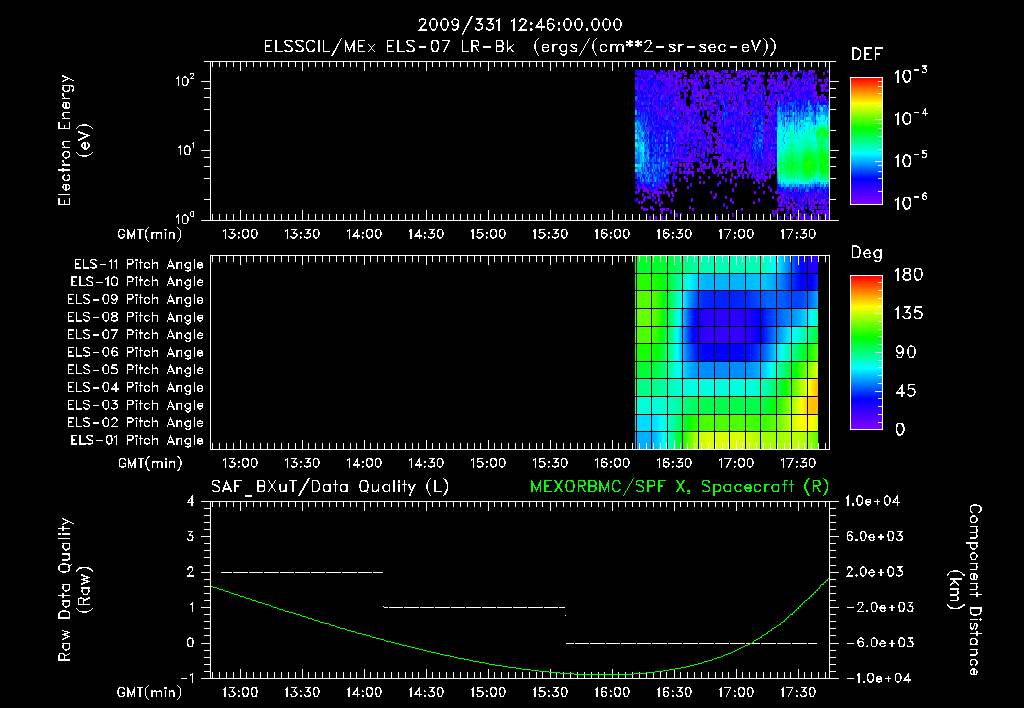This screenshot has height=708, width=1024.
Task: Click the DEF color bar
Action: point(866,141)
